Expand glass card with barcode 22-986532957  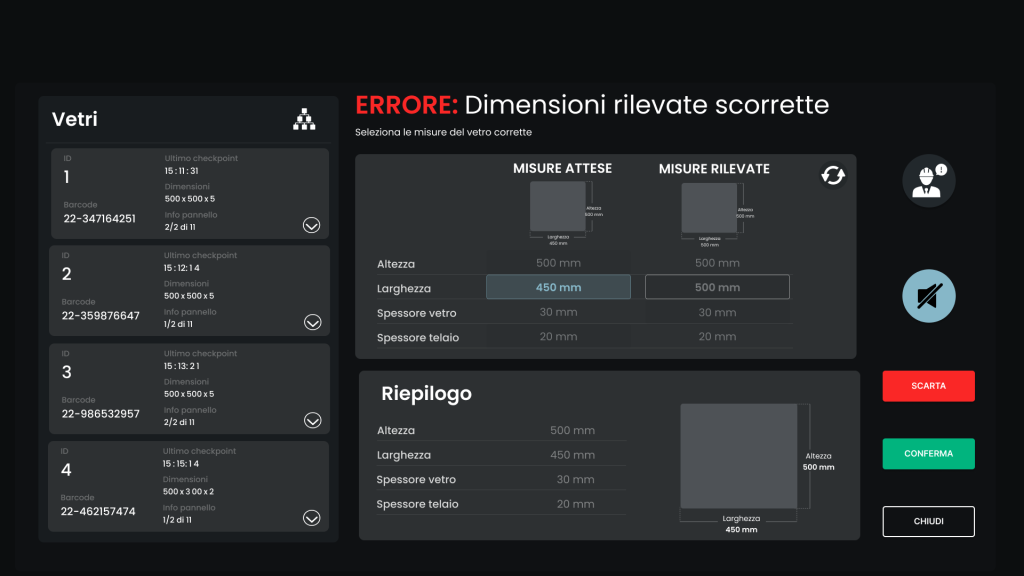tap(313, 421)
